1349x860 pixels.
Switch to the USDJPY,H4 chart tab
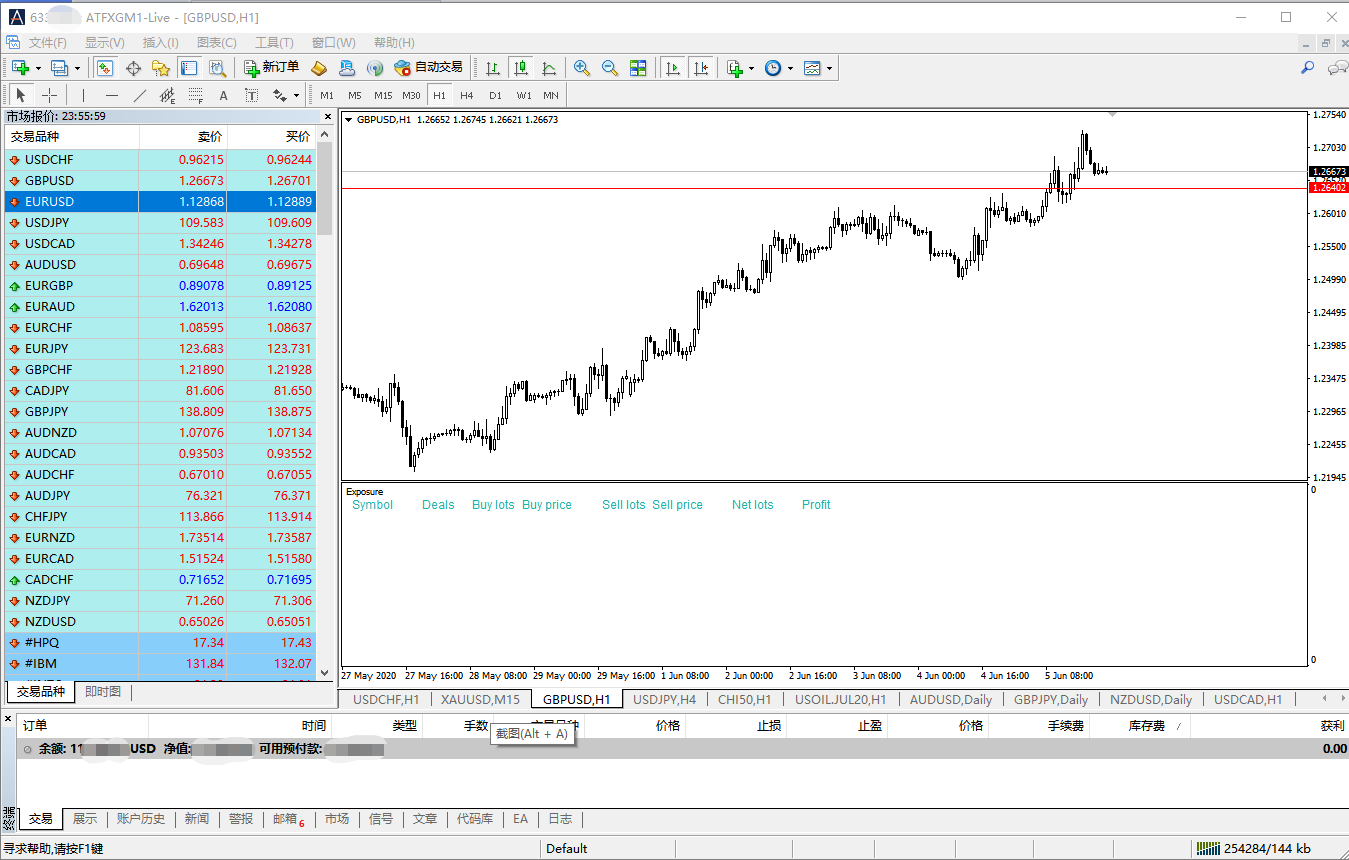[665, 699]
